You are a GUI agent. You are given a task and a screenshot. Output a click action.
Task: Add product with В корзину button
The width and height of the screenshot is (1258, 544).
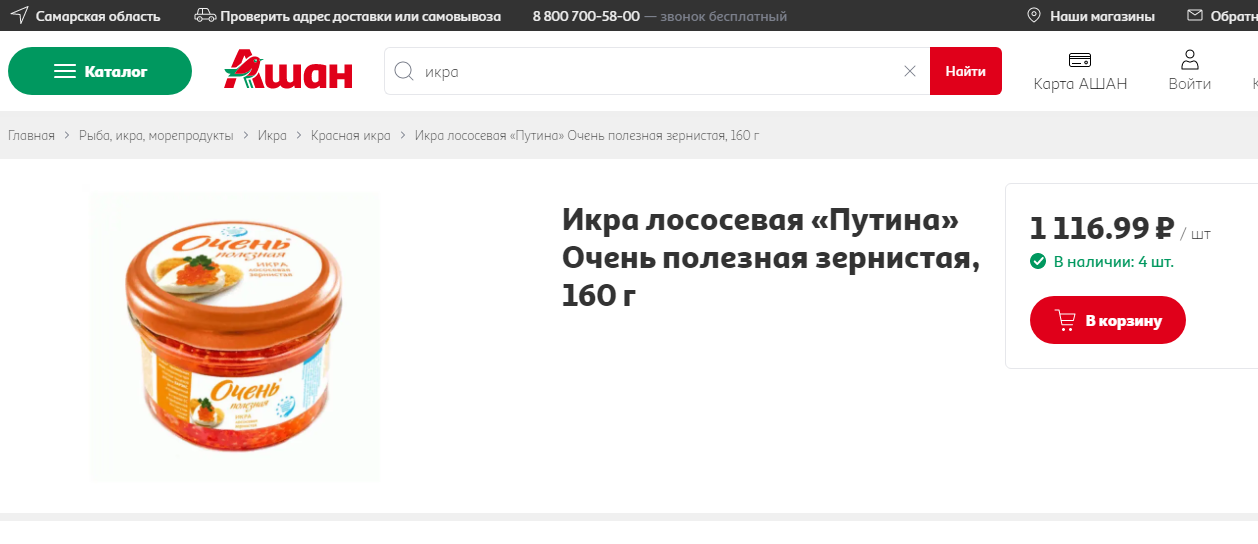1108,320
